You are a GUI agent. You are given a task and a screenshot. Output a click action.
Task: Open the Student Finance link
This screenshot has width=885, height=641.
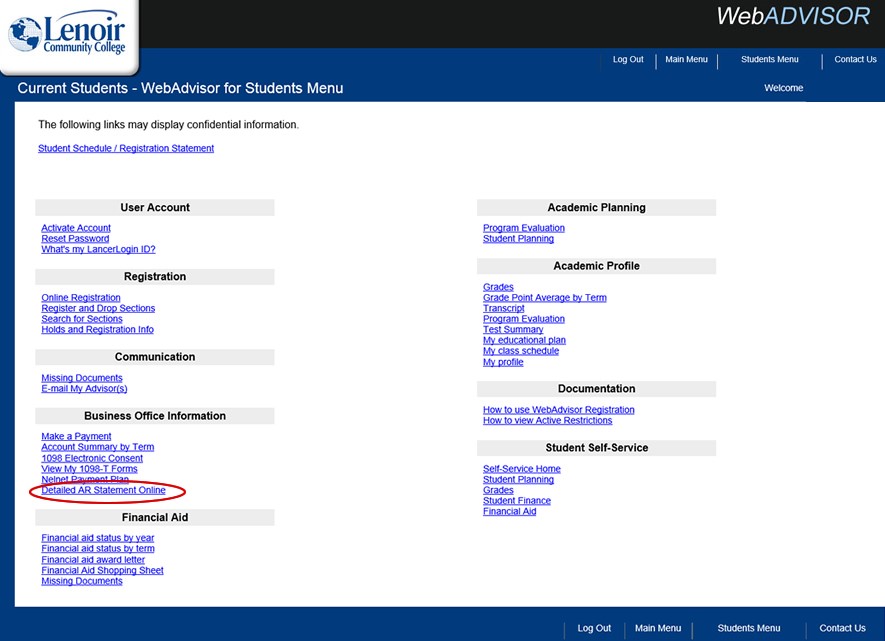(516, 501)
